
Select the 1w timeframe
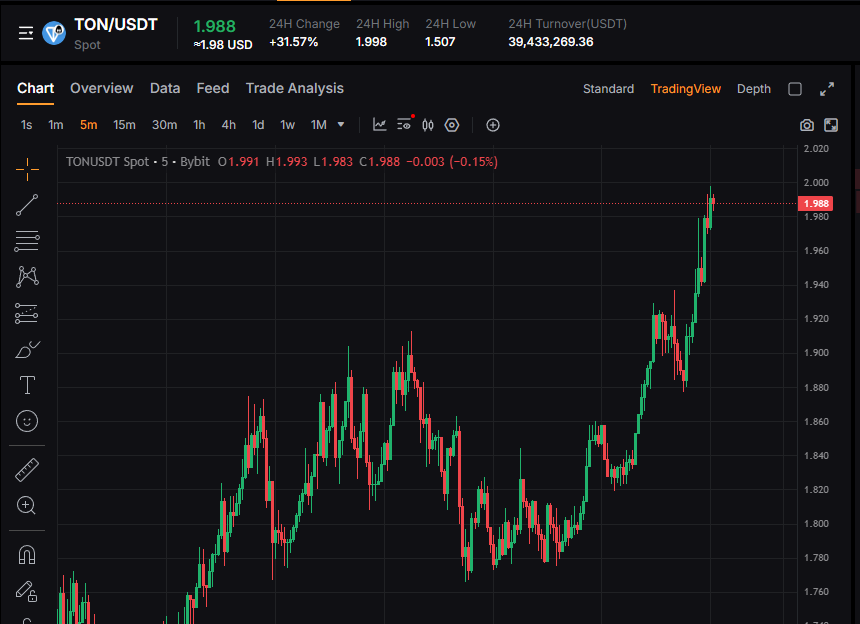[287, 125]
